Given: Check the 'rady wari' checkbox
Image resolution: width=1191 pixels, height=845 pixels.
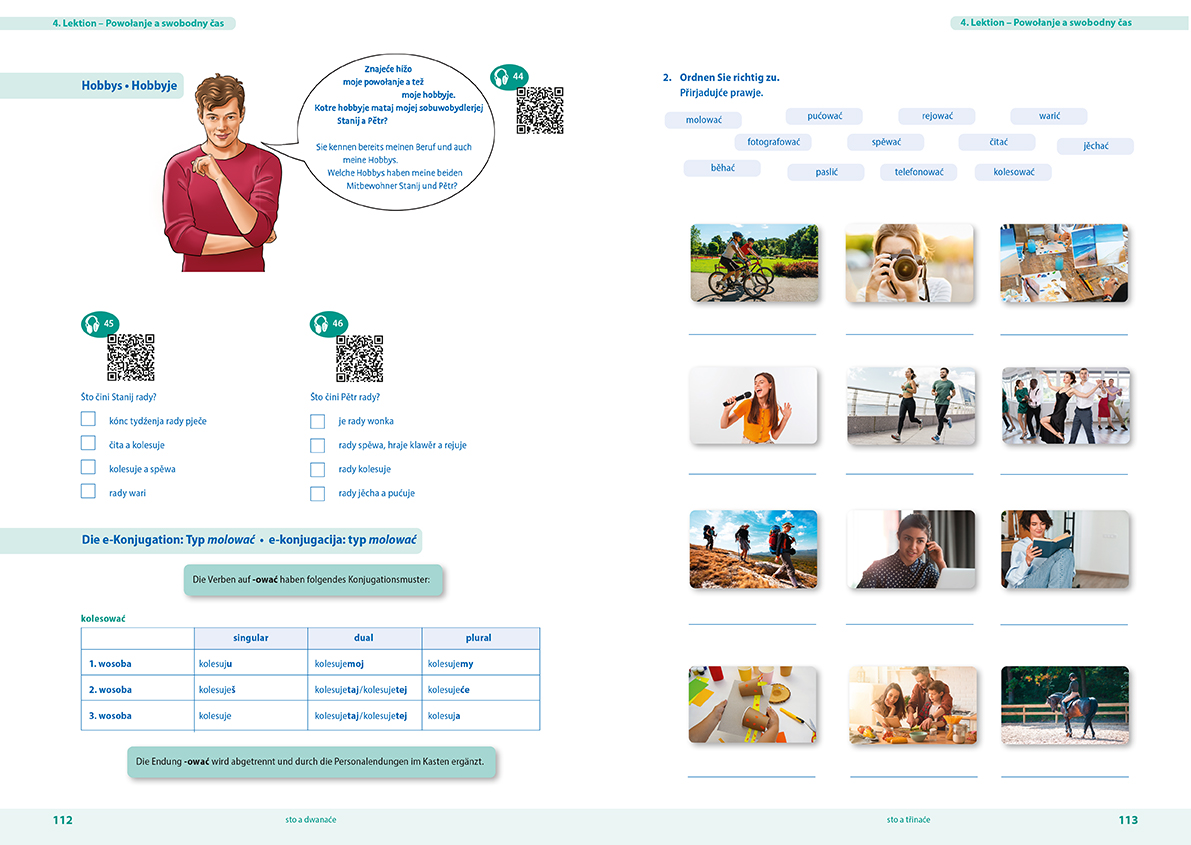Looking at the screenshot, I should coord(88,491).
